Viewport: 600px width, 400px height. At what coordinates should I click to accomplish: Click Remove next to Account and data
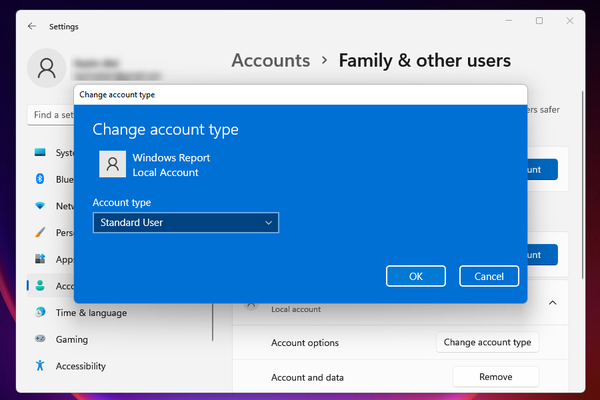point(495,377)
